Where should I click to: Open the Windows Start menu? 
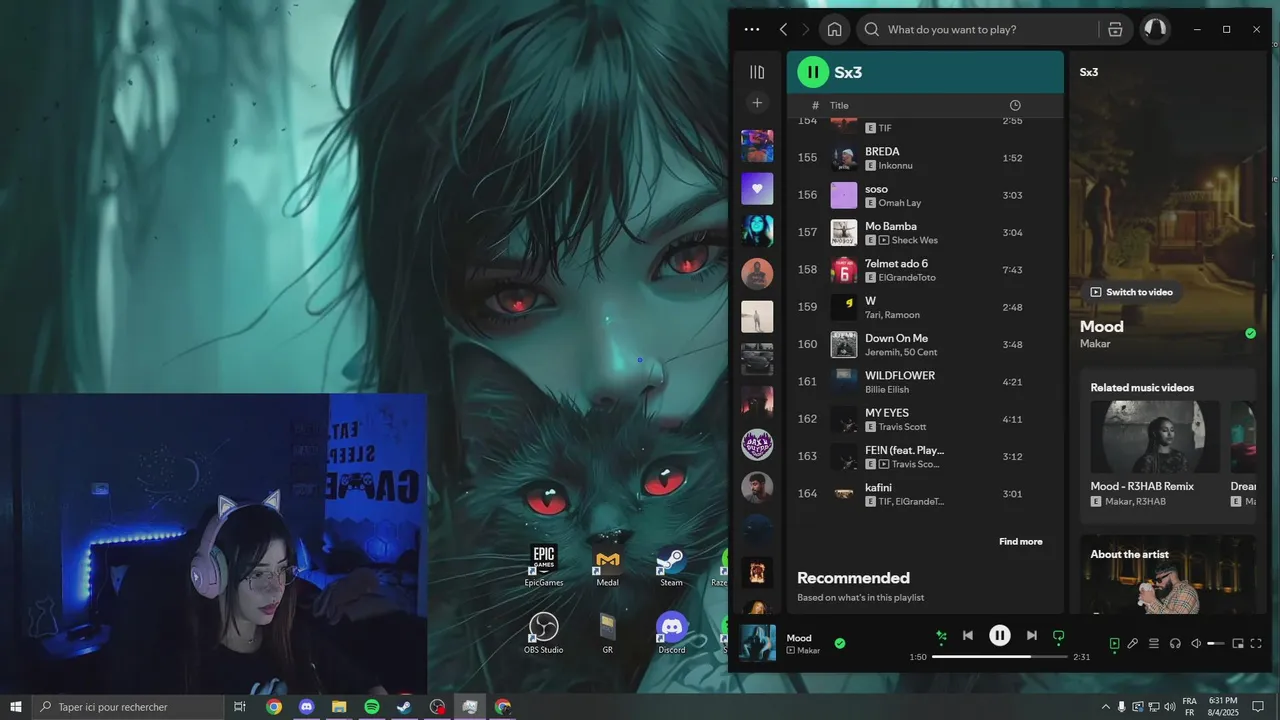click(x=16, y=707)
